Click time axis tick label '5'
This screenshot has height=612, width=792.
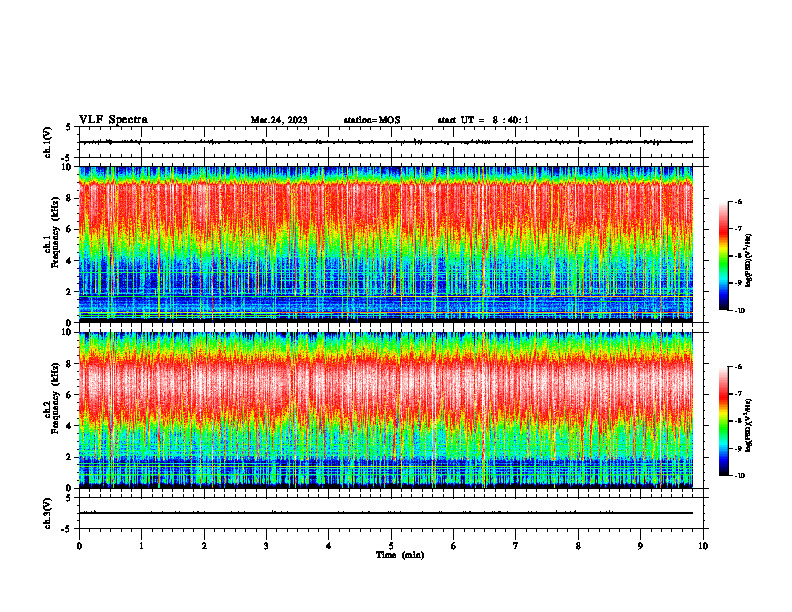coord(391,546)
